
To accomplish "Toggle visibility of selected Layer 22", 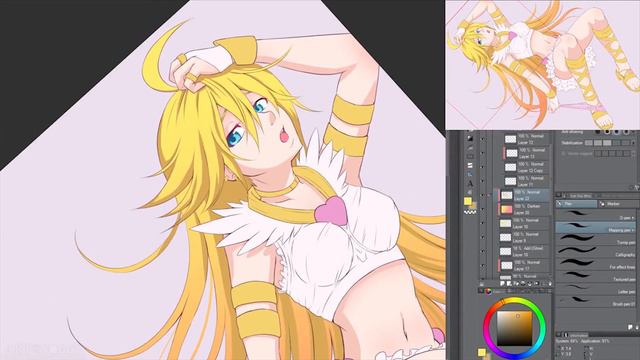I will tap(483, 195).
